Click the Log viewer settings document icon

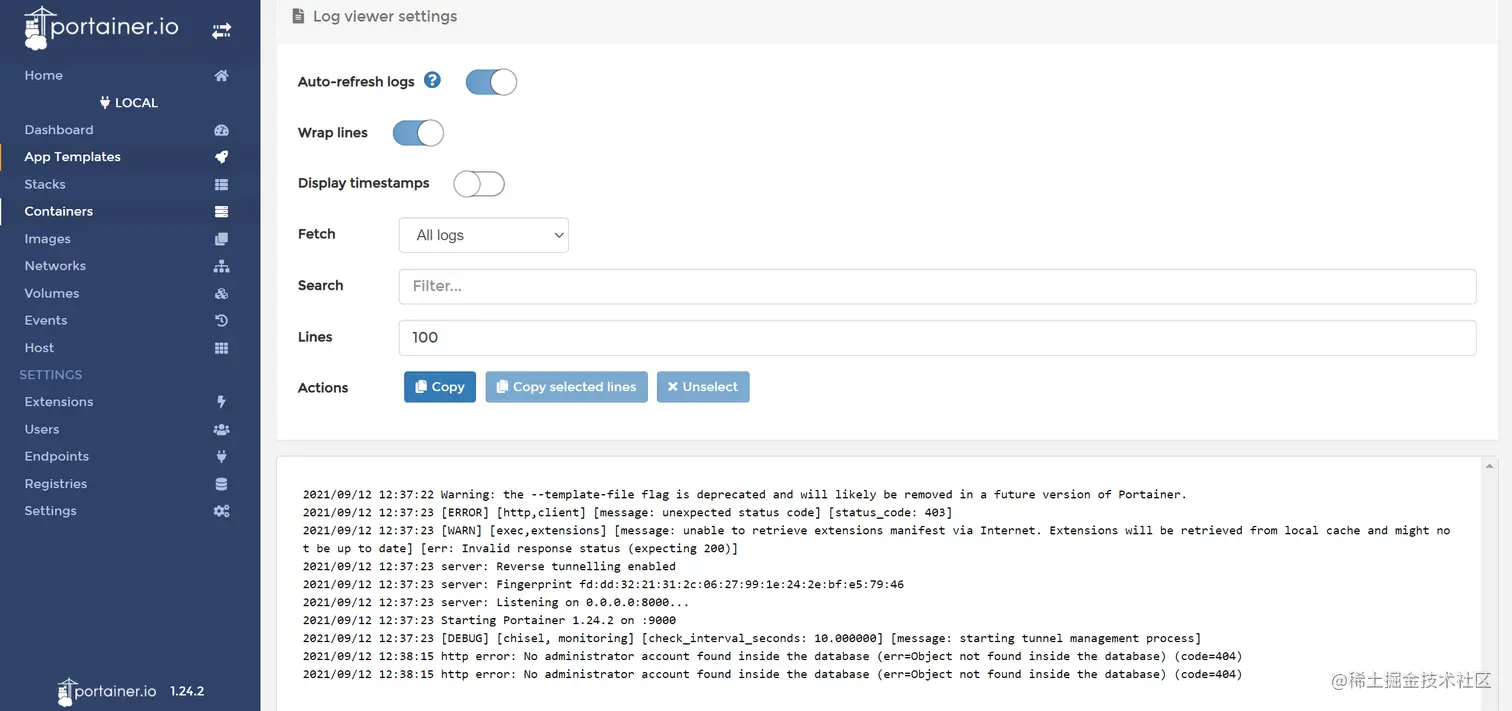click(298, 16)
